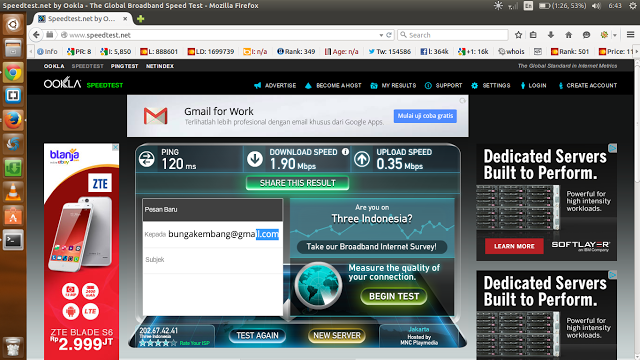Click the OOKLA Speedtest logo
Image resolution: width=640 pixels, height=360 pixels.
pos(83,84)
